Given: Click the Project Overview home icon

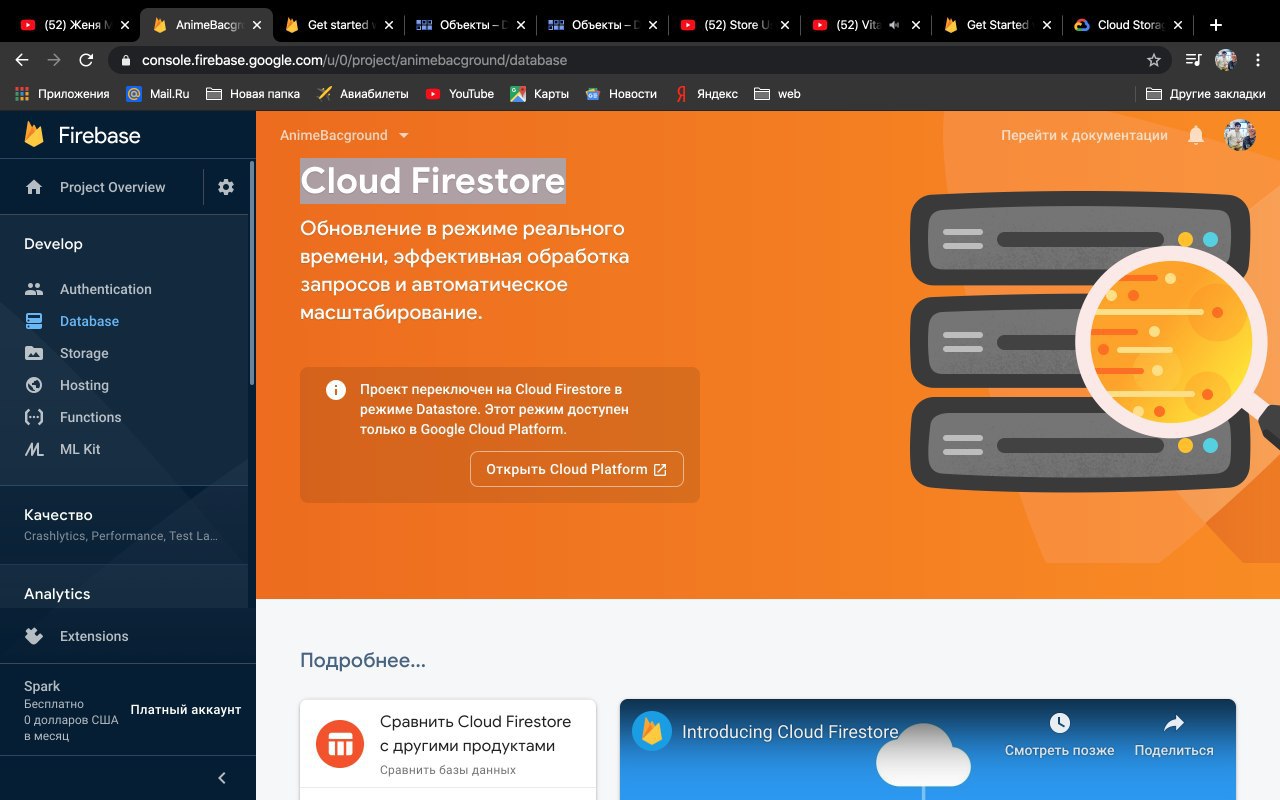Looking at the screenshot, I should 34,187.
